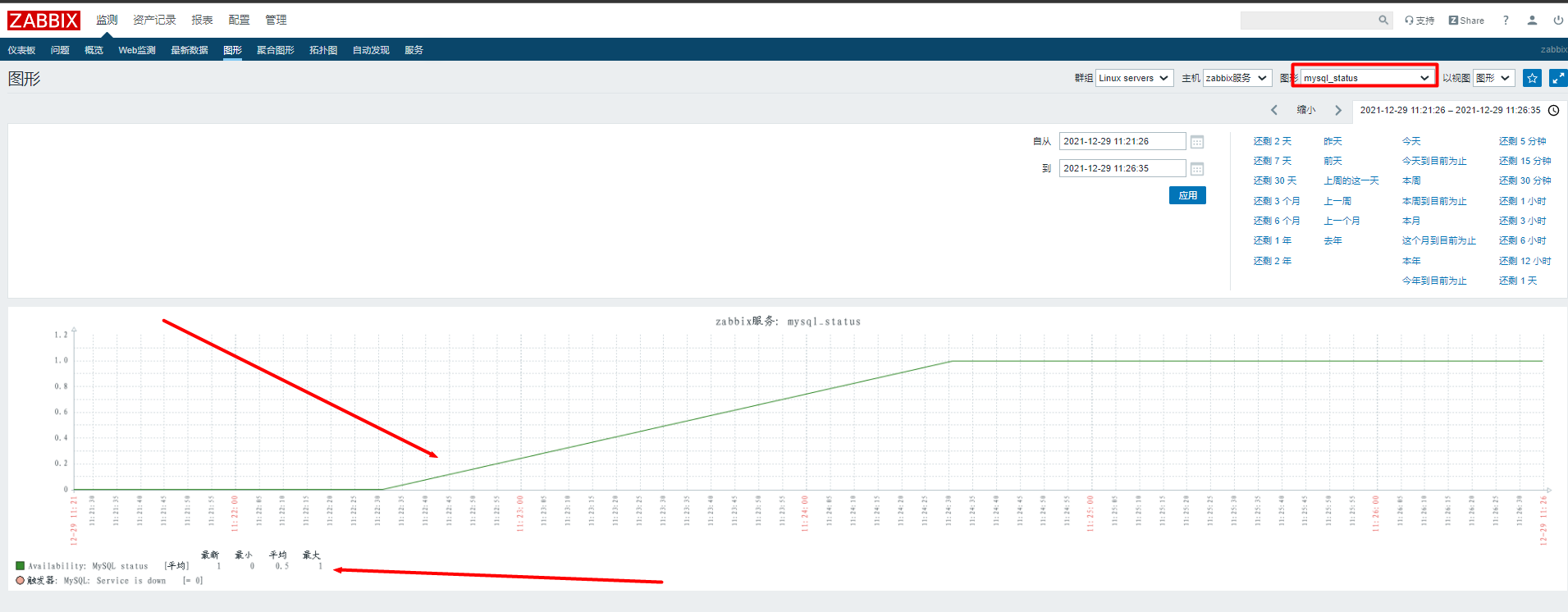Select 上一个月 previous month range

click(1342, 221)
